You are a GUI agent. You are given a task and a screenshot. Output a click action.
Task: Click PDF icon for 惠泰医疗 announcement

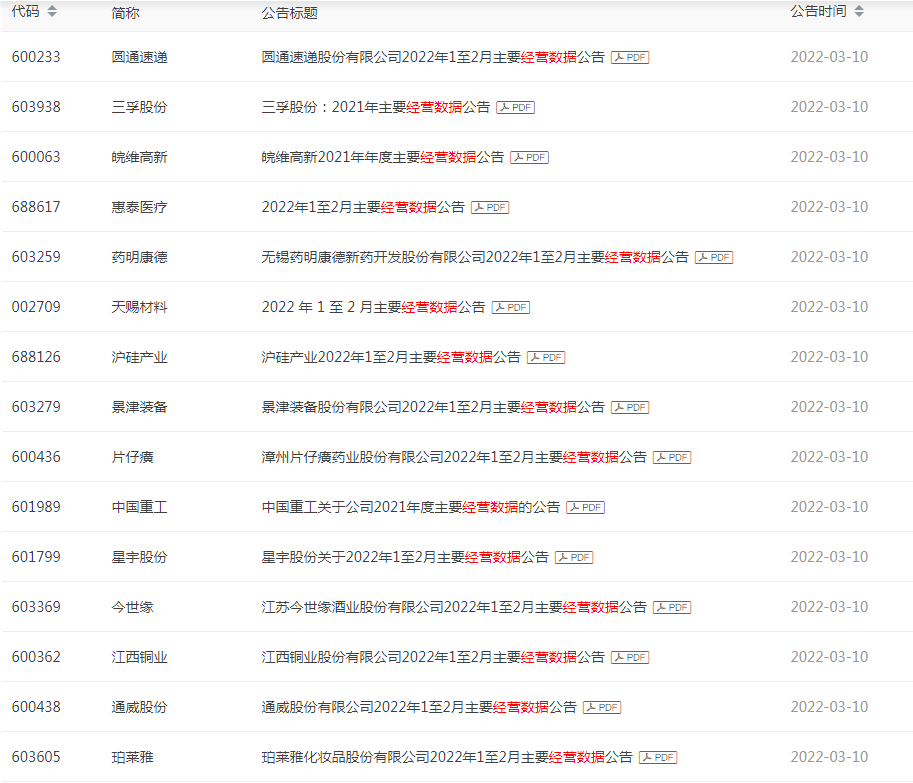coord(490,208)
